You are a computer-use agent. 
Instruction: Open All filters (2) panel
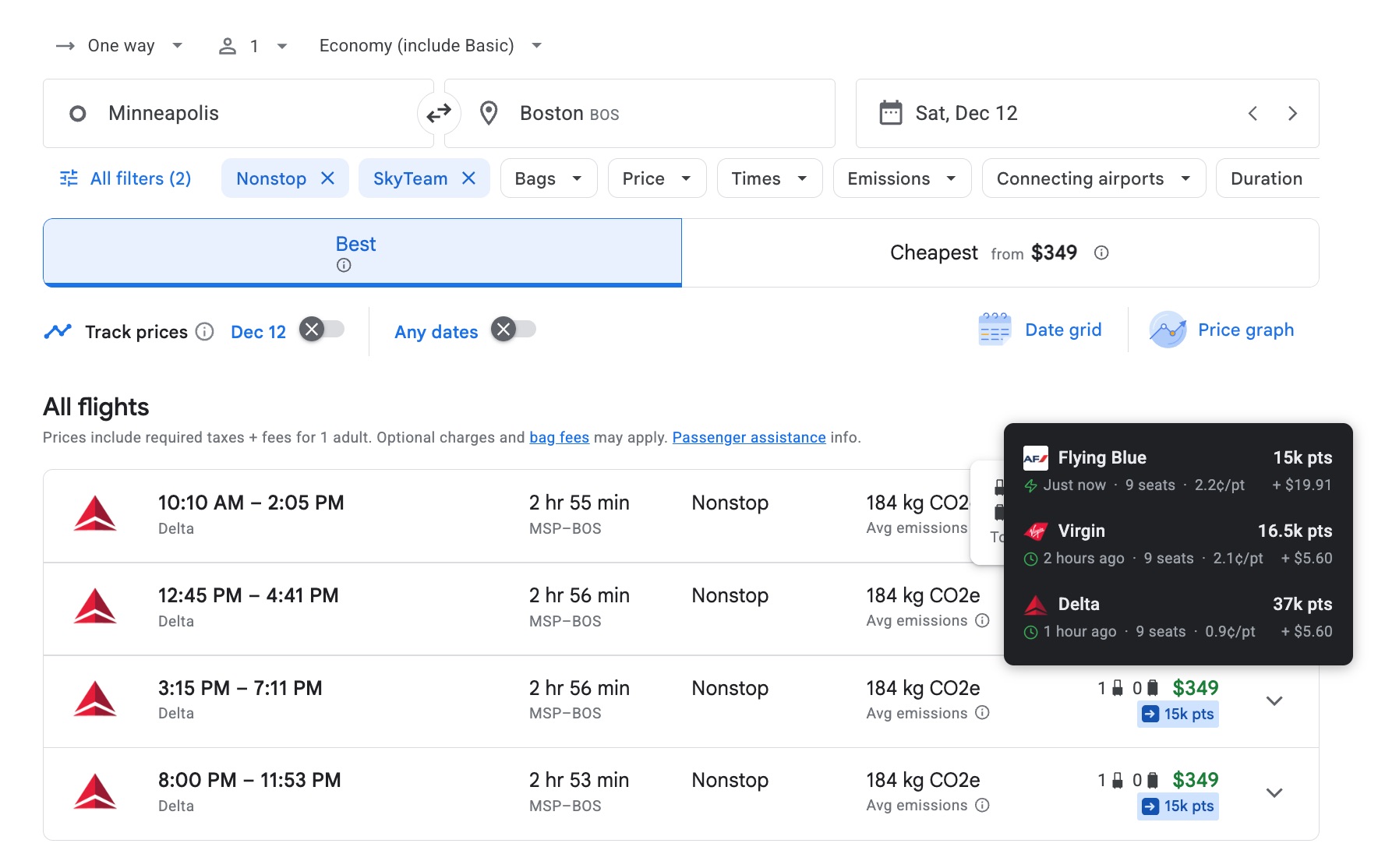(x=125, y=178)
